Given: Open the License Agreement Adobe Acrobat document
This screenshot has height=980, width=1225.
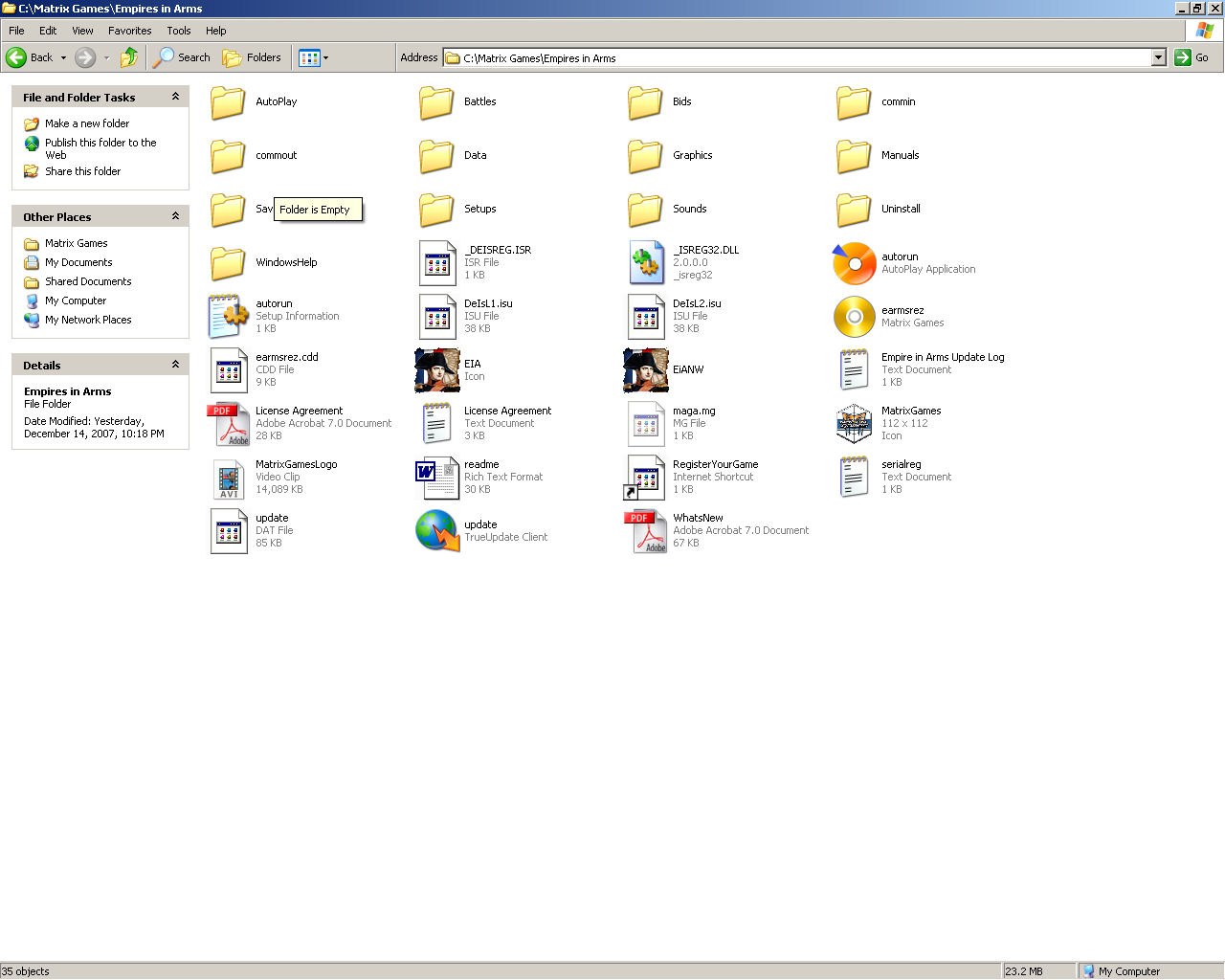Looking at the screenshot, I should point(228,423).
